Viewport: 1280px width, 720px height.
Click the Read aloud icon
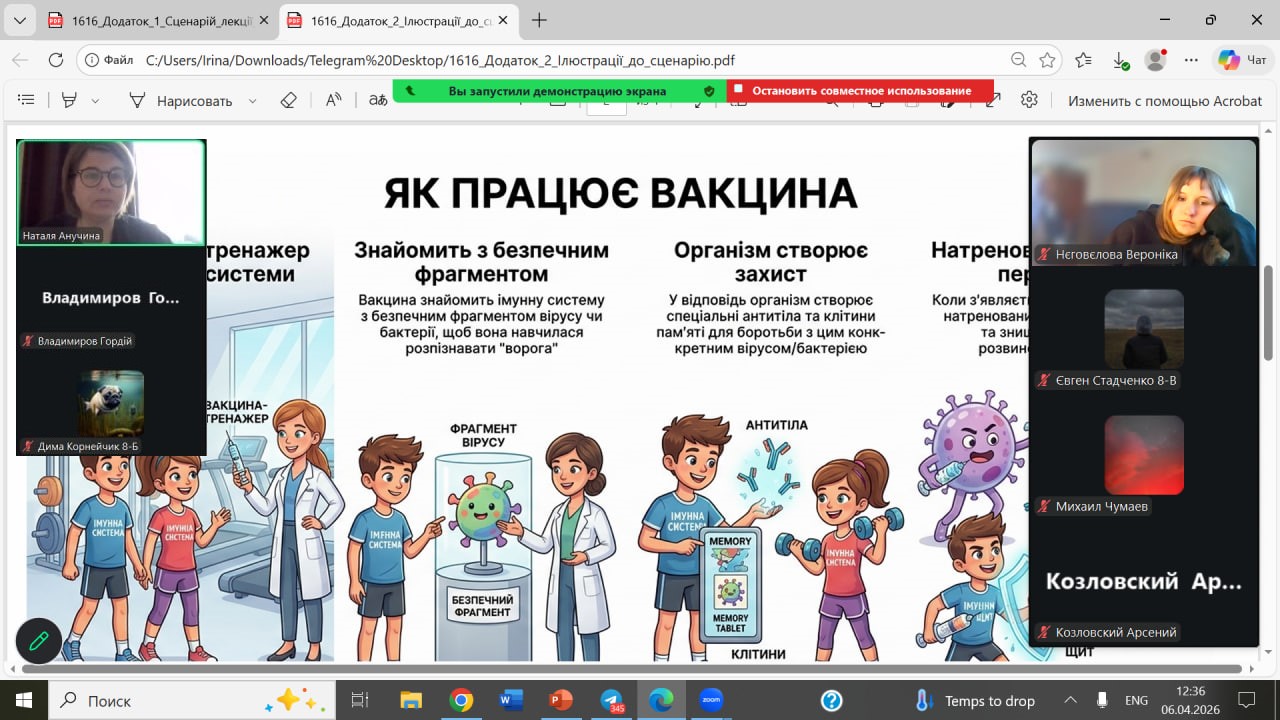pos(334,100)
